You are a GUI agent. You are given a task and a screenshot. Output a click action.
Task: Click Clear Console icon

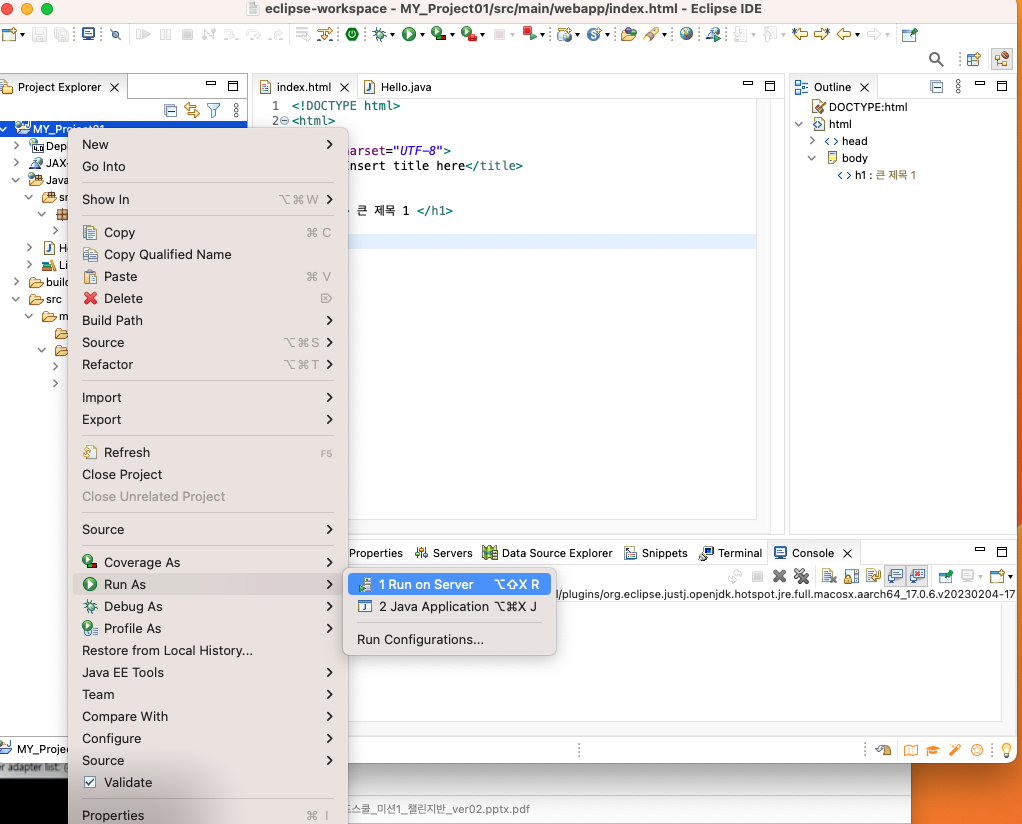(x=828, y=576)
